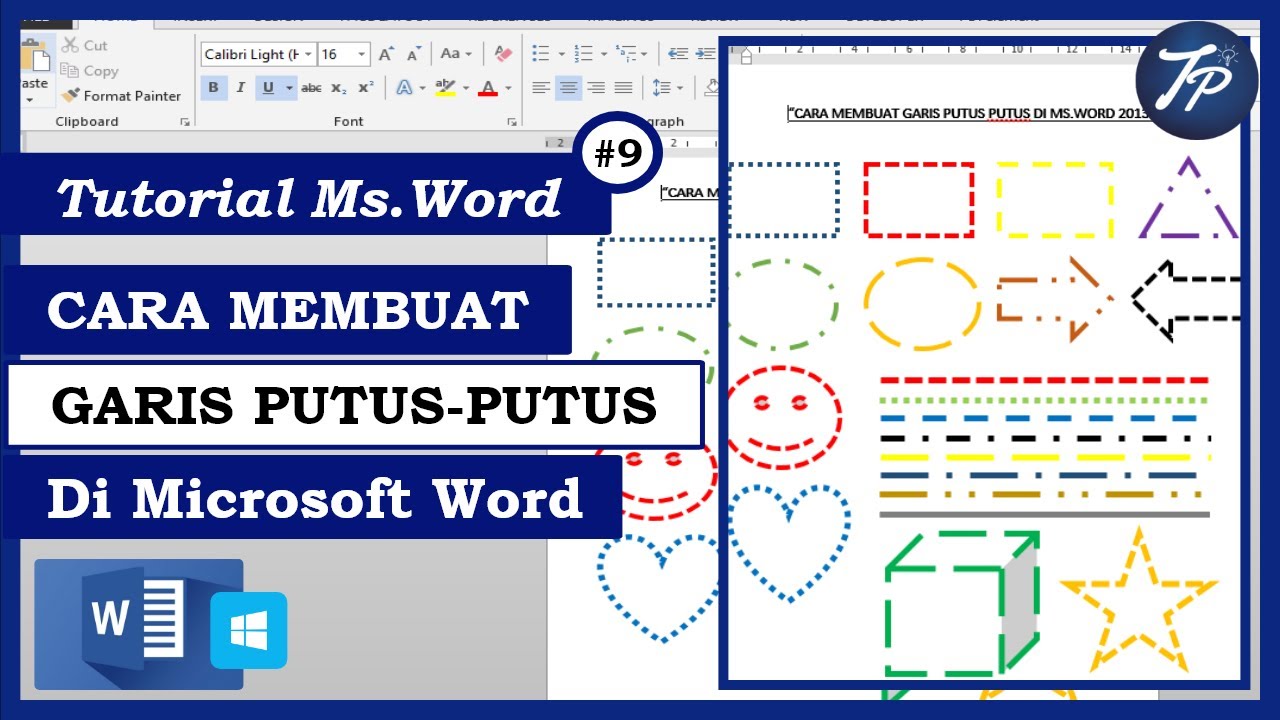Viewport: 1280px width, 720px height.
Task: Click the "Font" group label
Action: [x=349, y=121]
